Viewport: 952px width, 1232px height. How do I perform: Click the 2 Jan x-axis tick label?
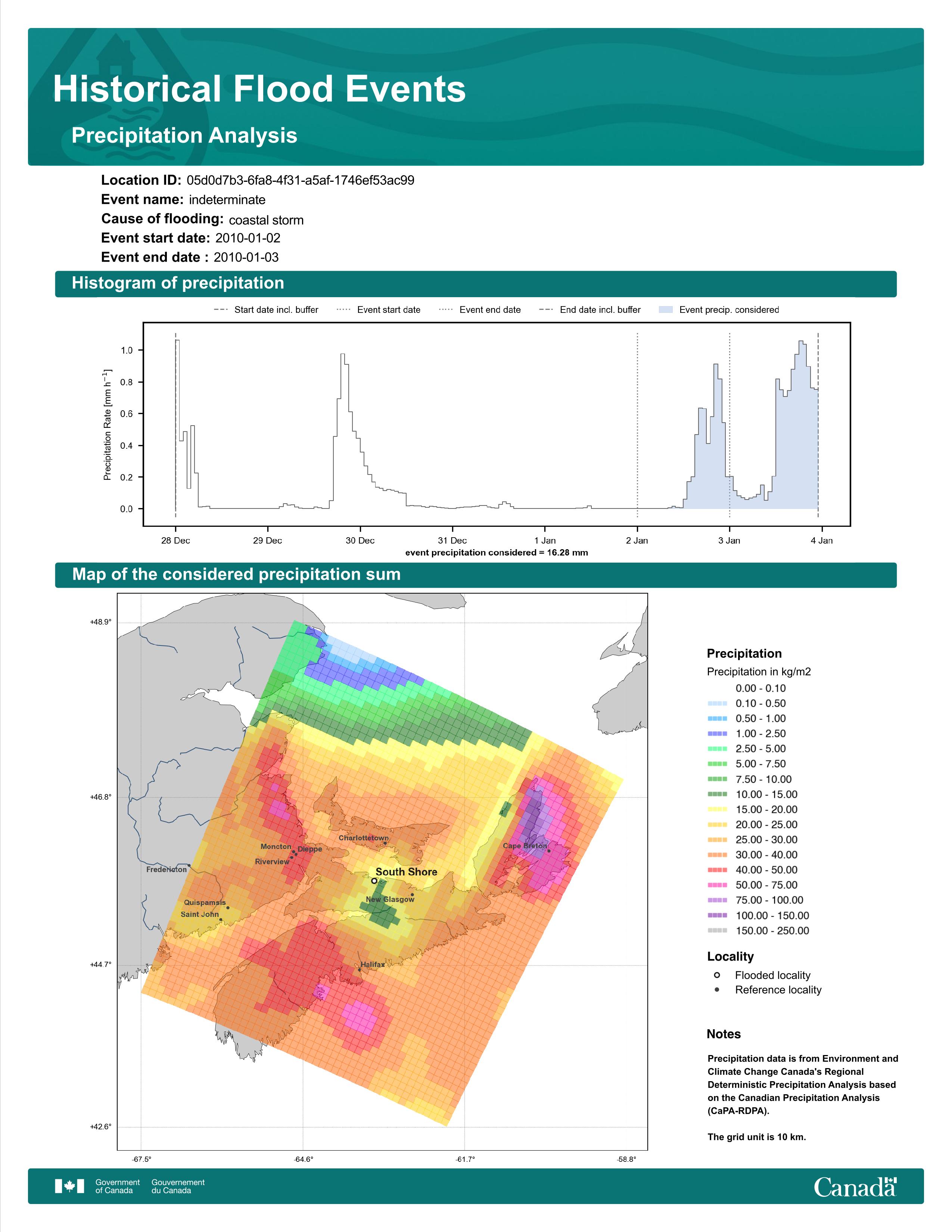click(x=637, y=541)
